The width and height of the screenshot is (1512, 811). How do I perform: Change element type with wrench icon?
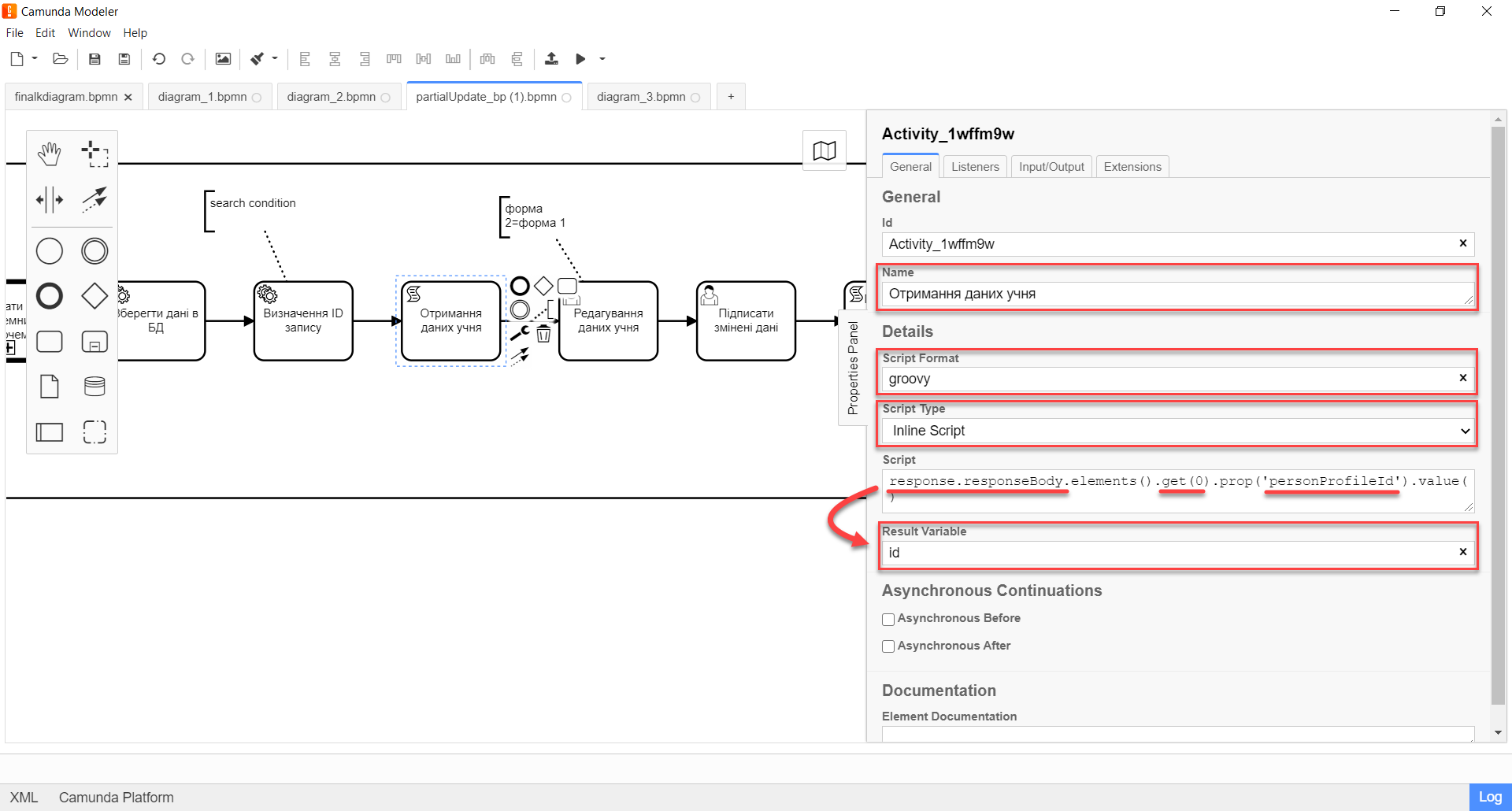coord(520,334)
